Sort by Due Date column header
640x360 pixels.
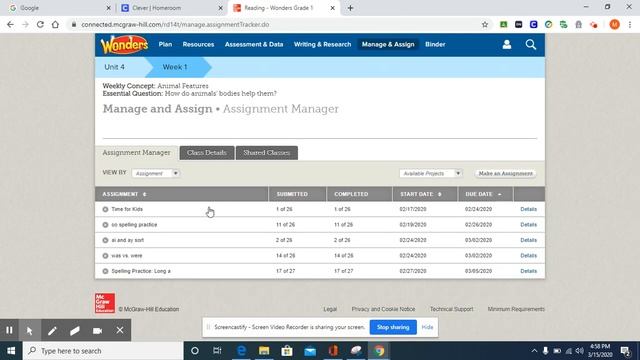click(483, 194)
